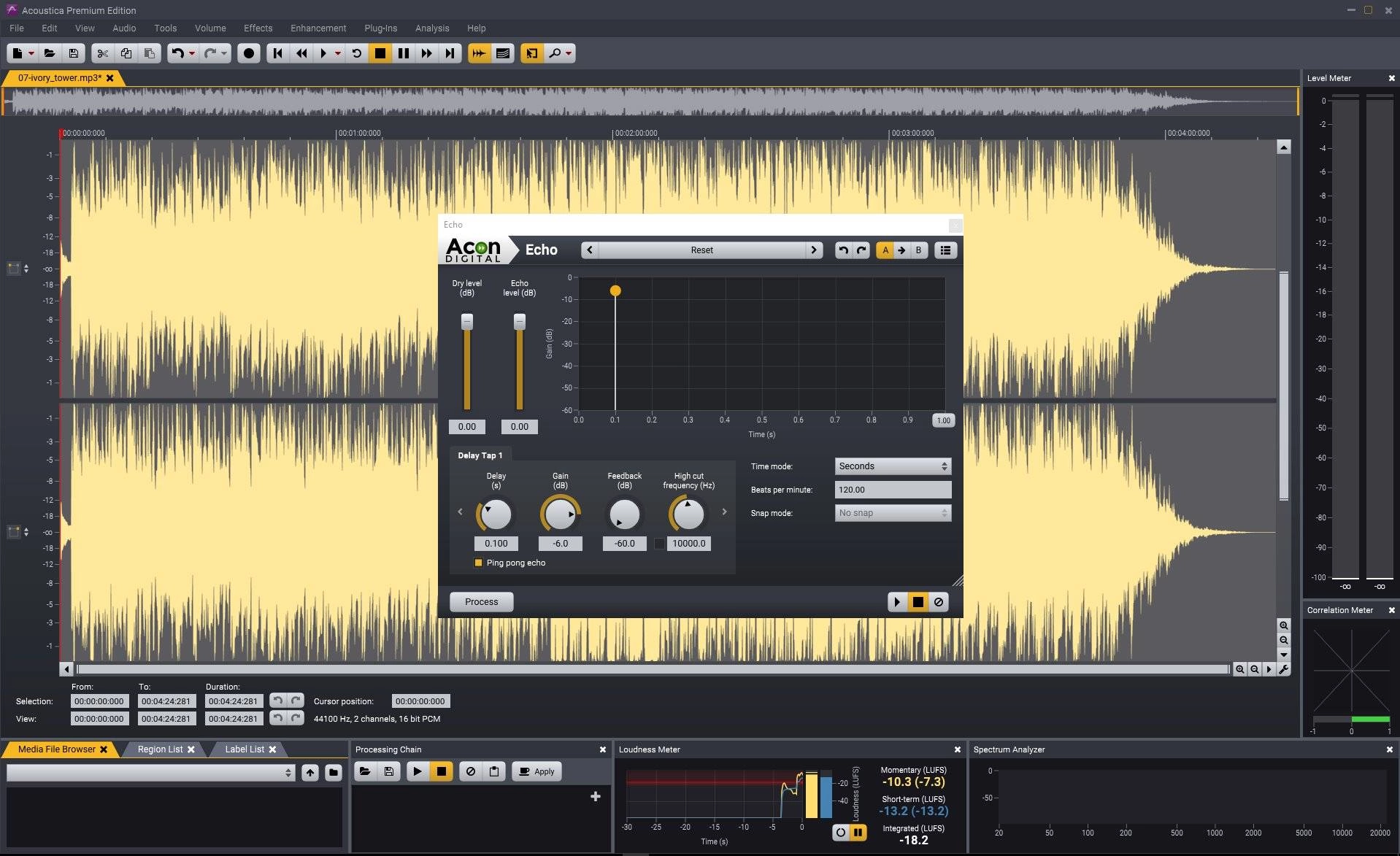Toggle bypass in Processing Chain
Viewport: 1400px width, 856px height.
coord(471,771)
